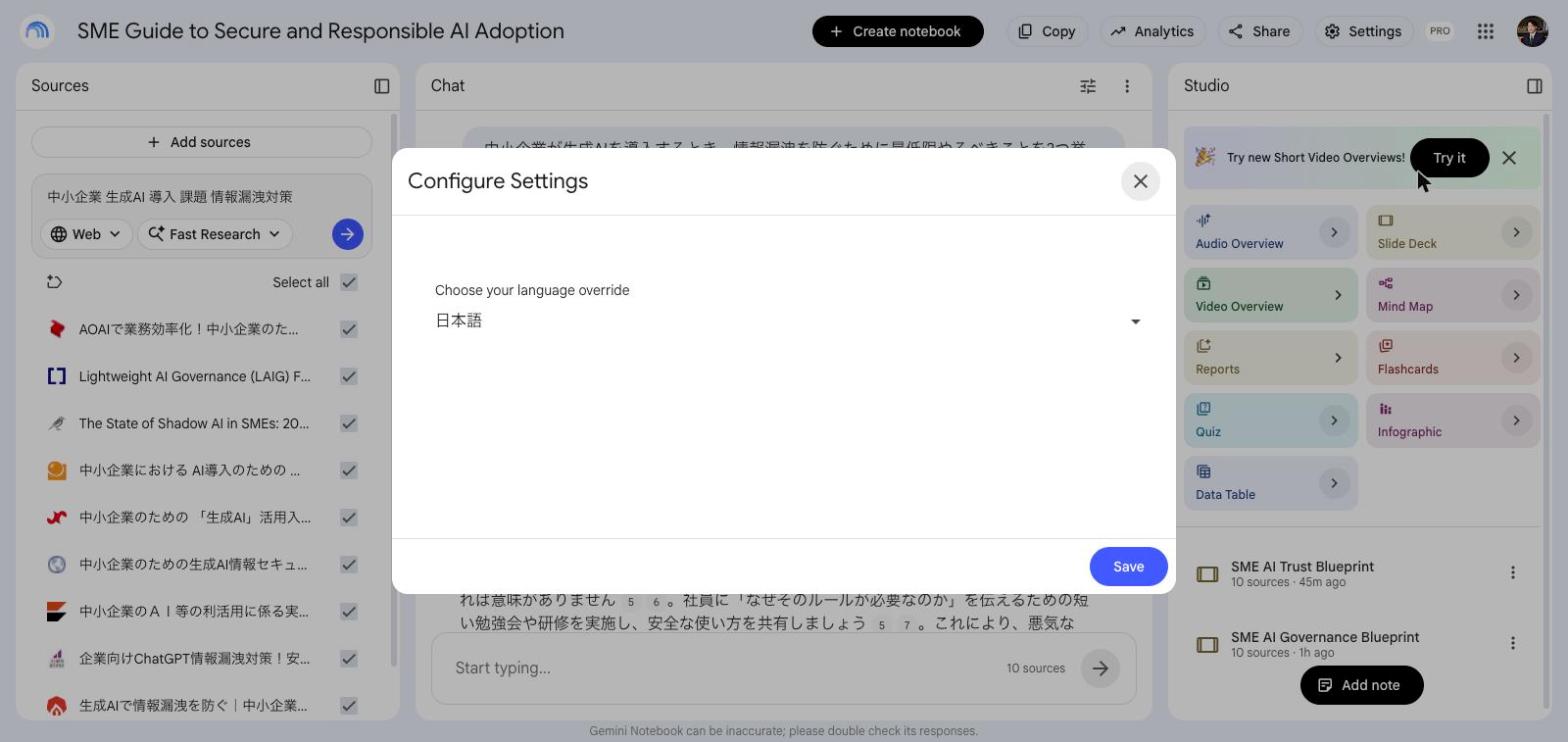
Task: Uncheck the Lightweight AI Governance source
Action: [349, 376]
